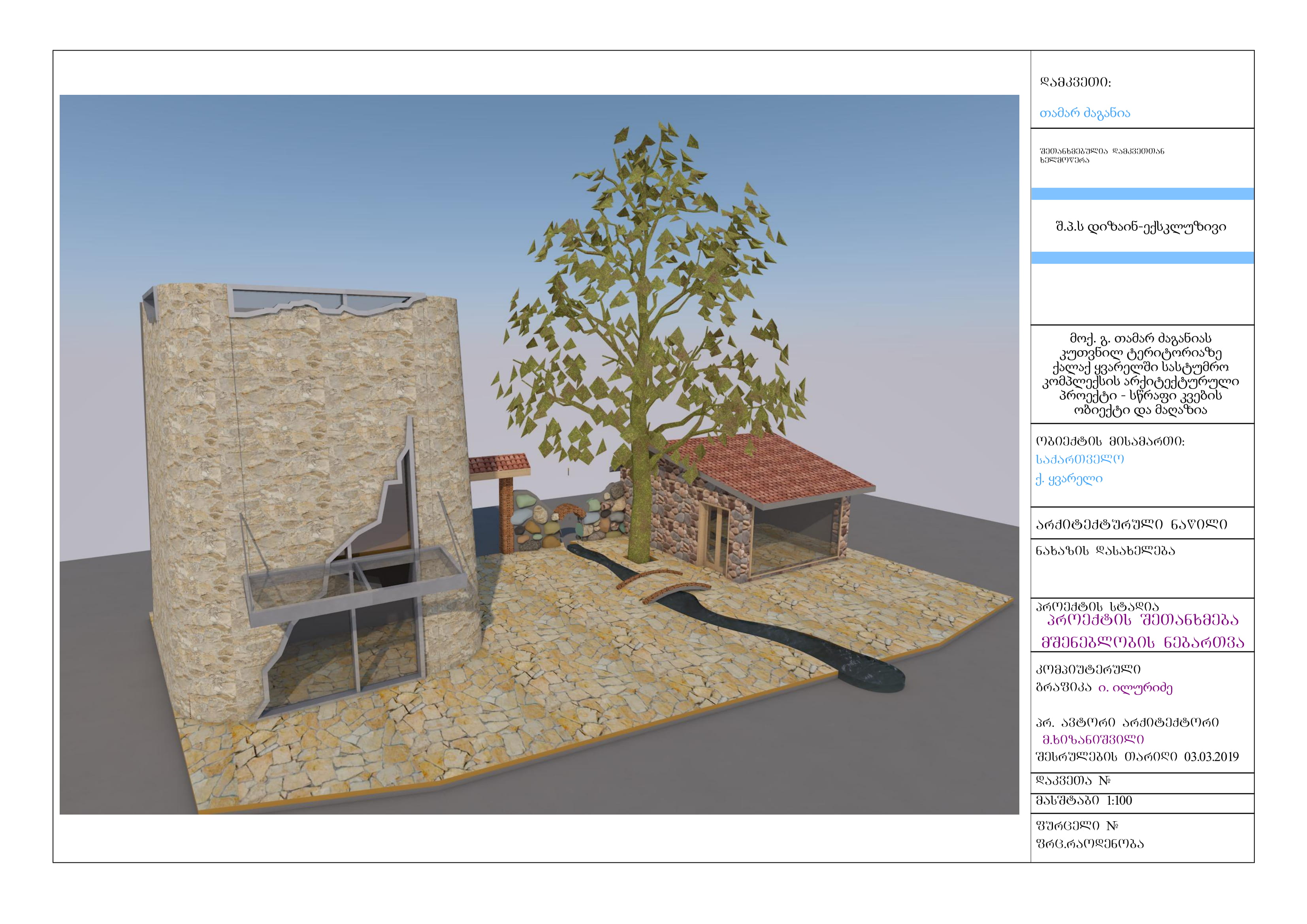Click the date 03.03.2019
This screenshot has height=924, width=1307.
[x=1211, y=757]
